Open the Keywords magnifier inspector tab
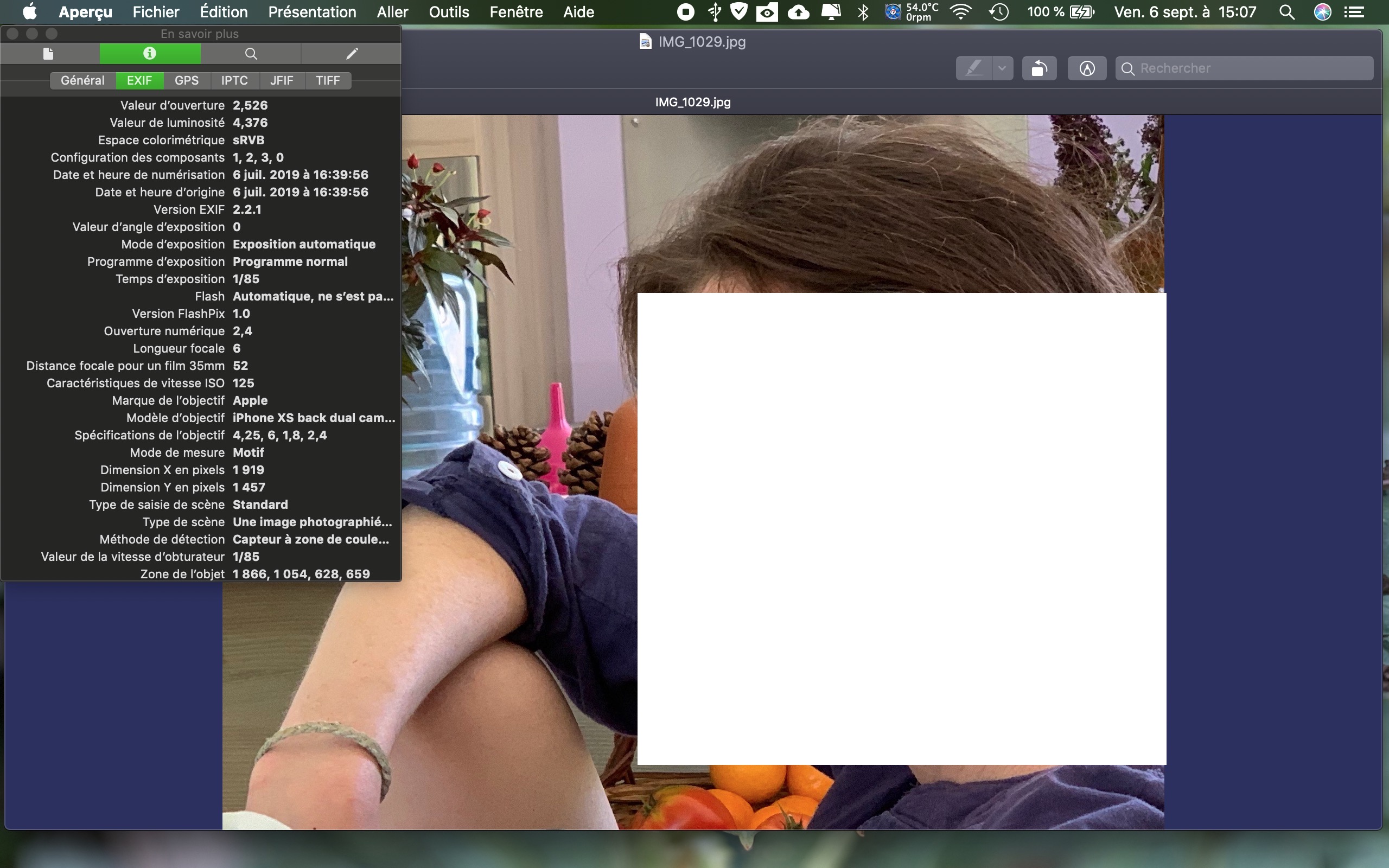This screenshot has width=1389, height=868. [251, 53]
